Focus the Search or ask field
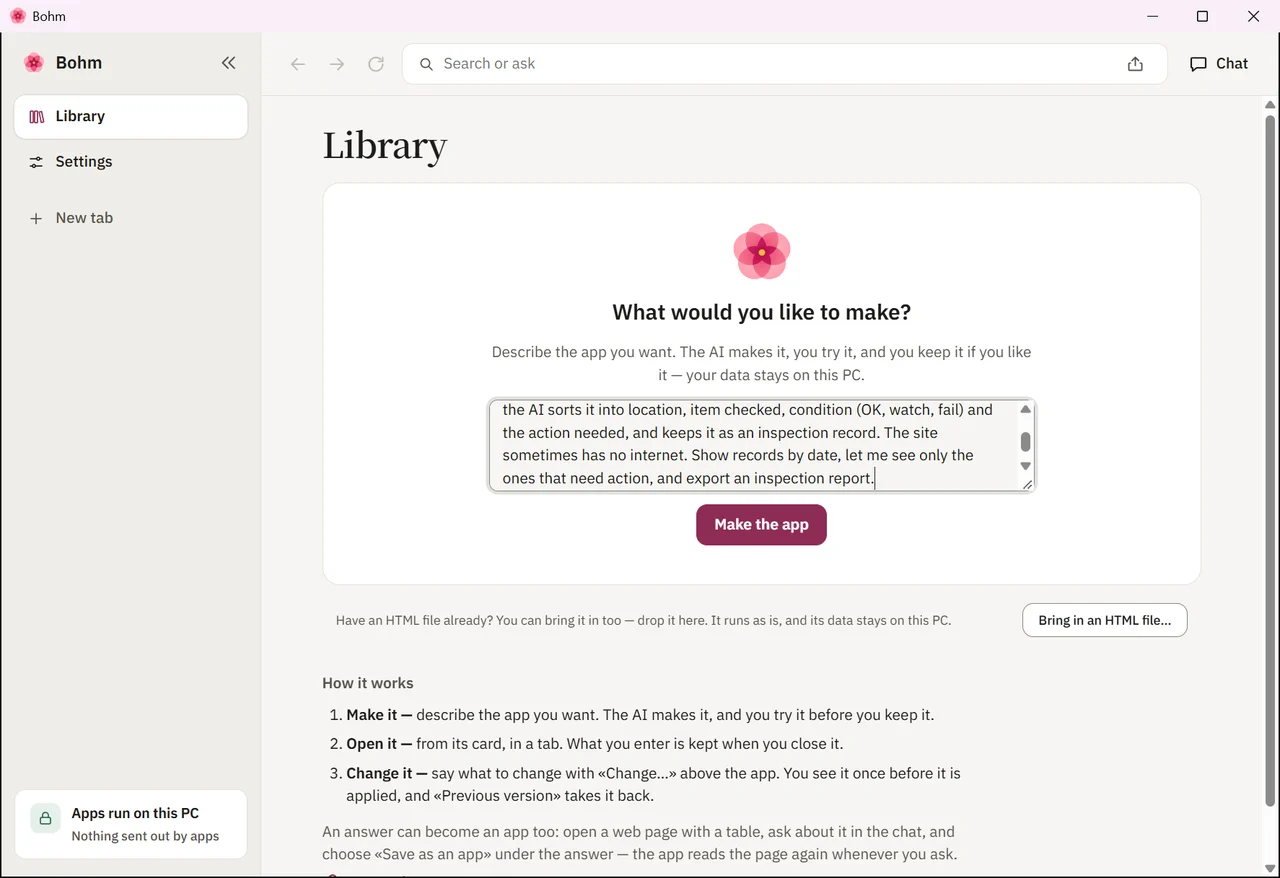 click(x=785, y=64)
